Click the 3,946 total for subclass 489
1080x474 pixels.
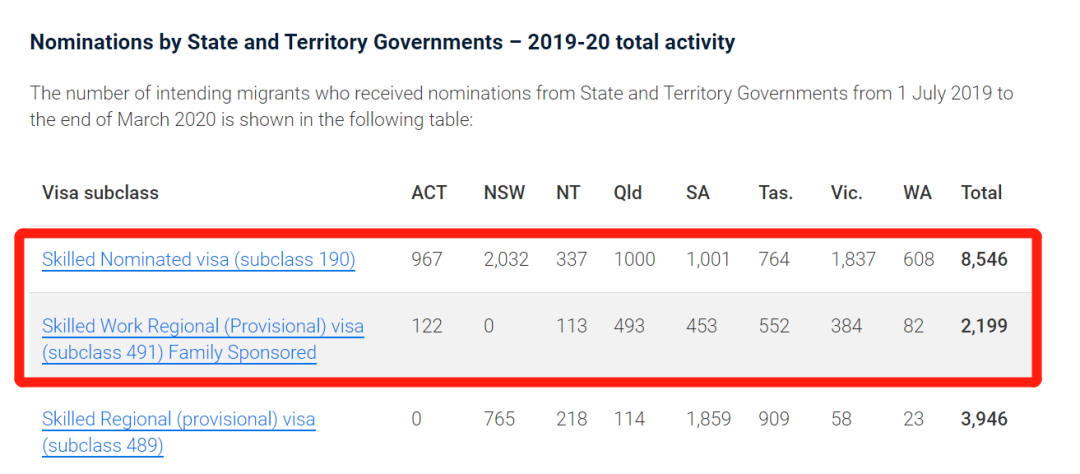984,420
